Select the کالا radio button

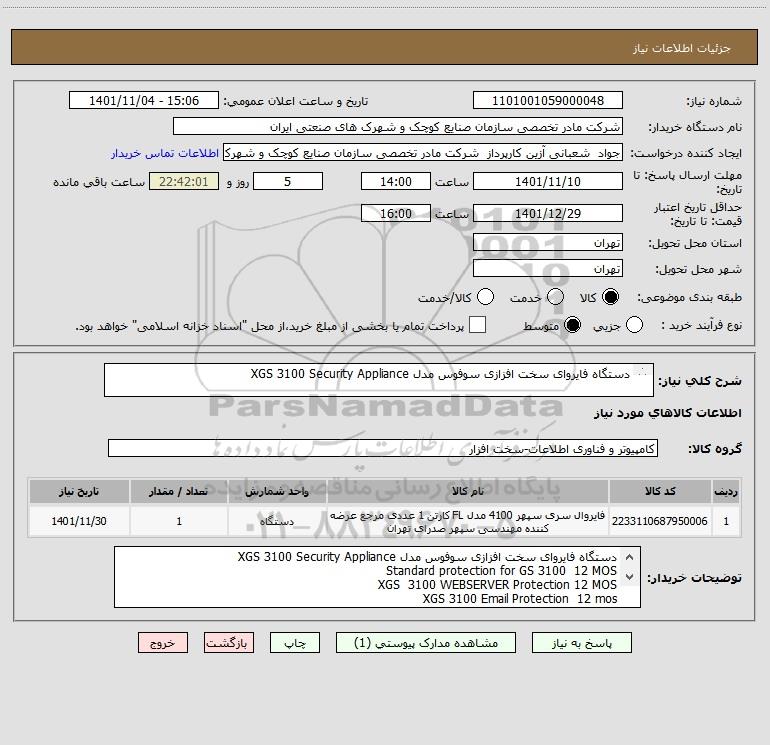click(x=610, y=297)
